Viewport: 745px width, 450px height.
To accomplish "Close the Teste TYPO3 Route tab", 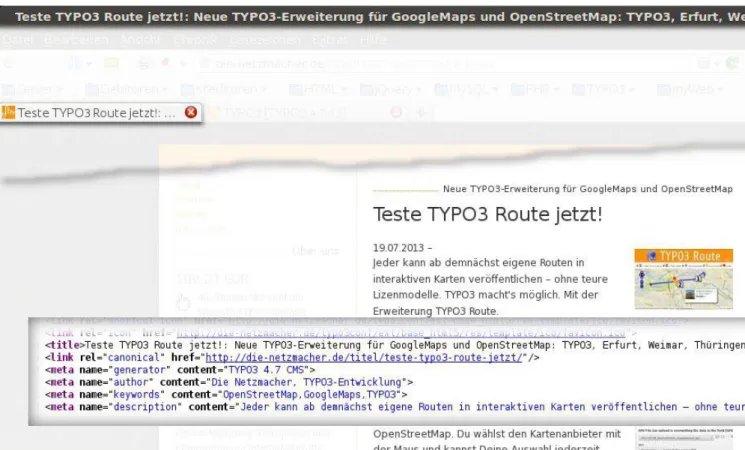I will [x=191, y=112].
